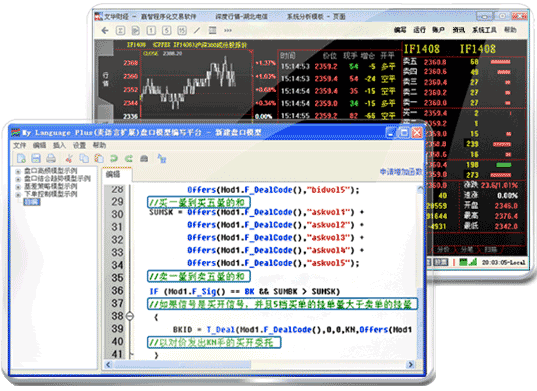Click the paste clipboard icon
This screenshot has height=391, width=537.
click(99, 158)
